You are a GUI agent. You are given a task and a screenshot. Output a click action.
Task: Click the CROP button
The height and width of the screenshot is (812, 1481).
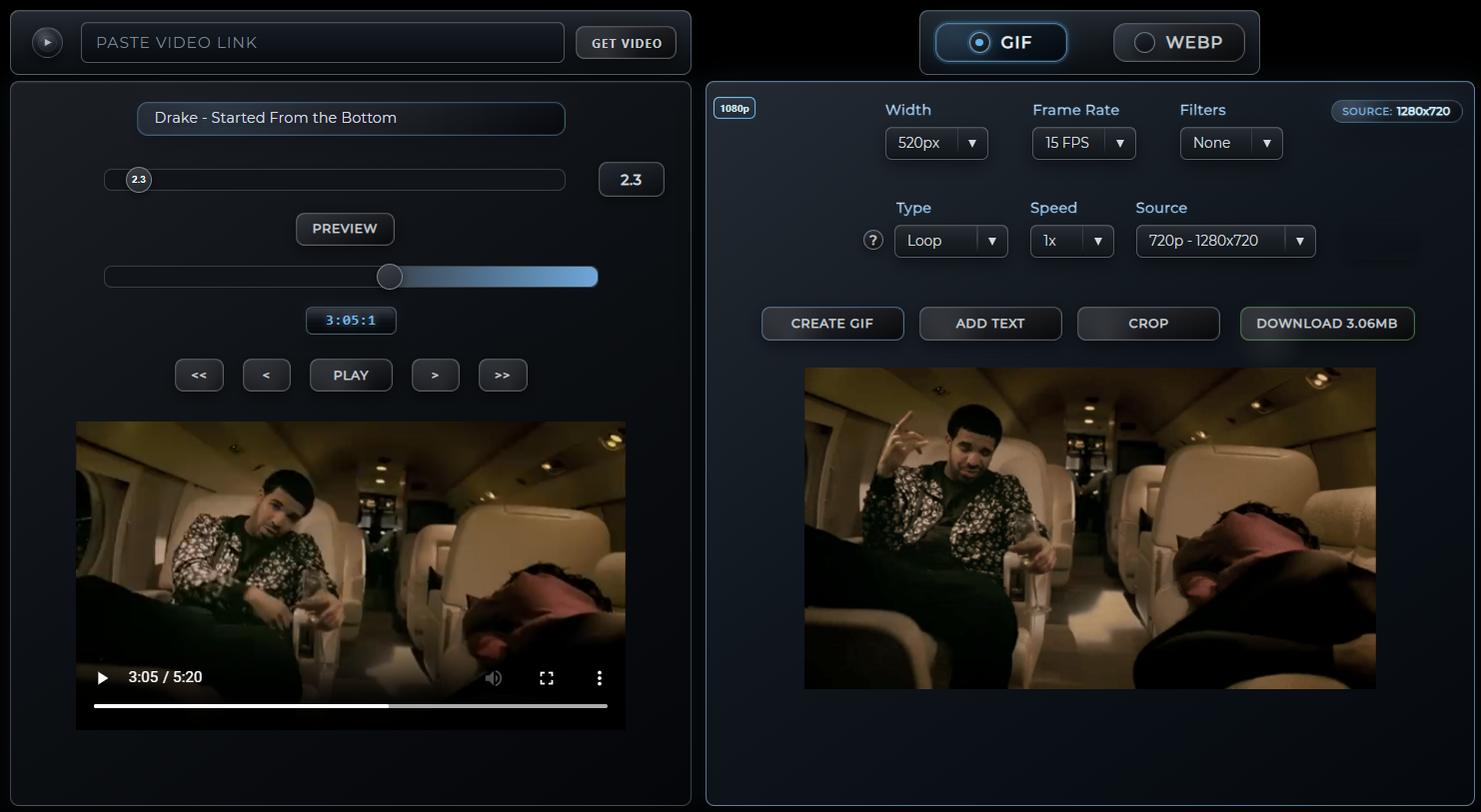(1148, 324)
